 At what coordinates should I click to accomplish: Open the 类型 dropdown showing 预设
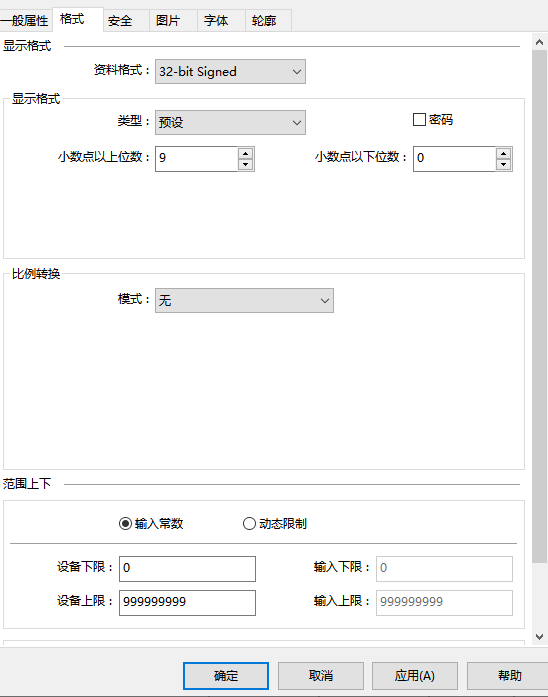(230, 122)
